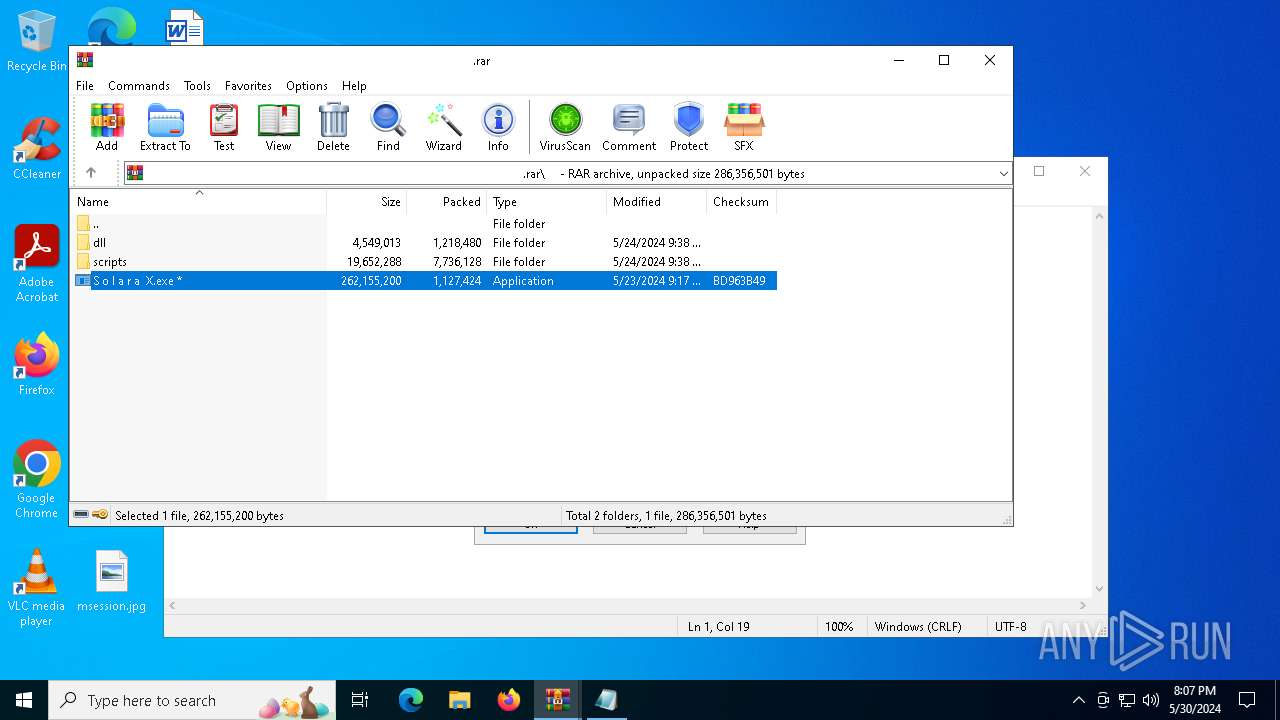
Task: Open the Commands menu
Action: pyautogui.click(x=139, y=86)
